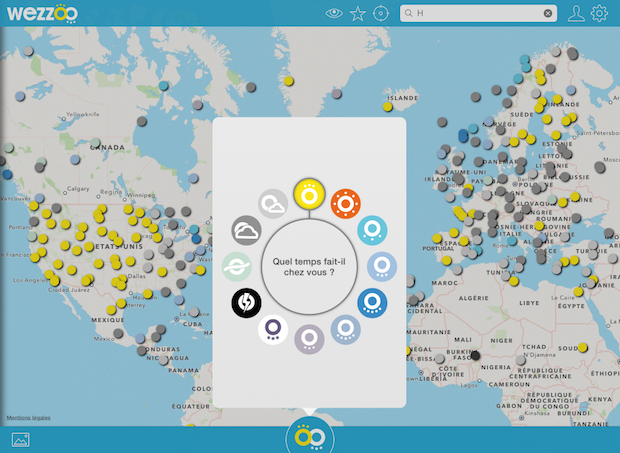Viewport: 620px width, 453px height.
Task: Choose the black thunderstorm lightning icon
Action: [247, 302]
